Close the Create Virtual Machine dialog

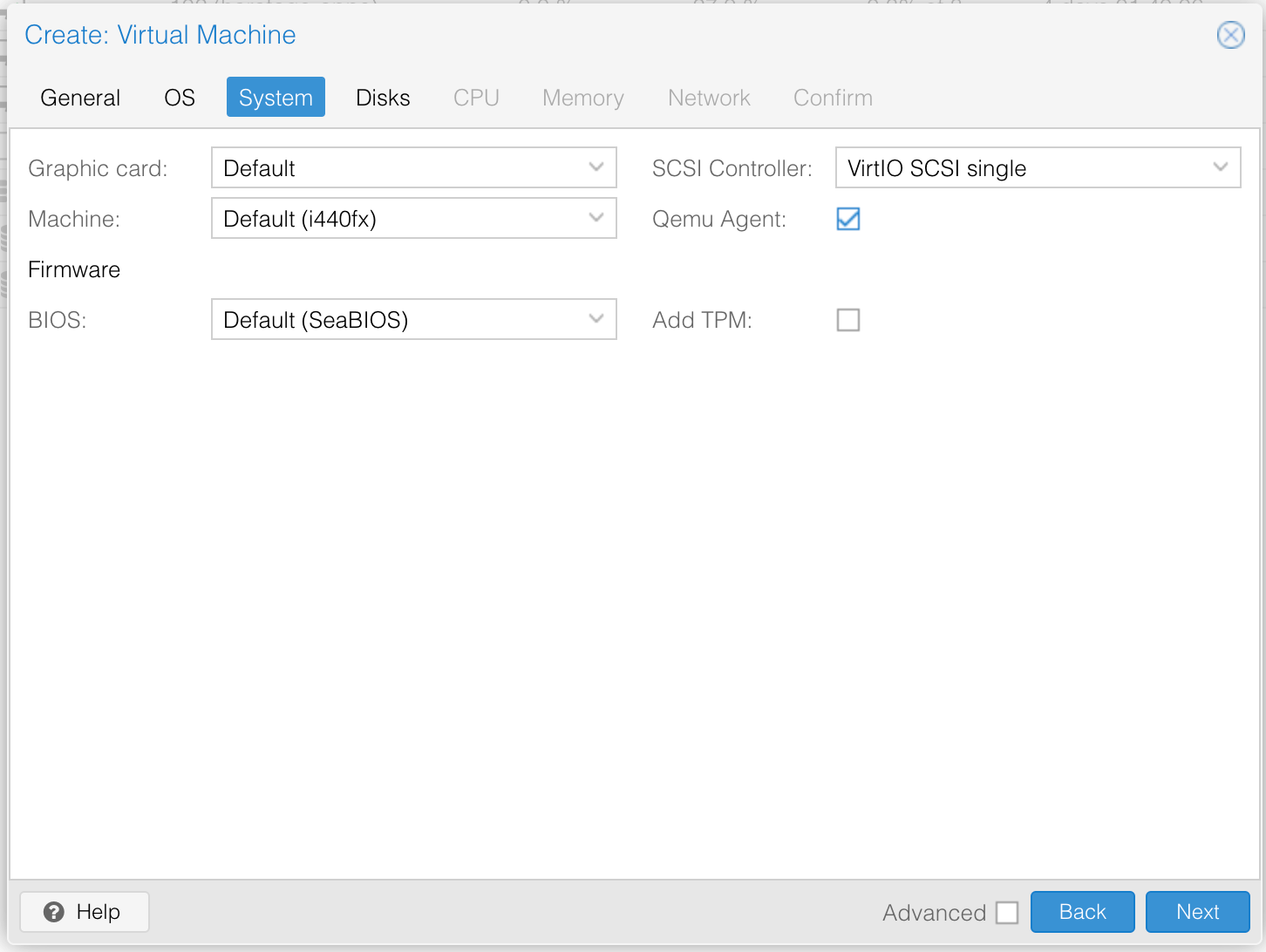coord(1230,35)
